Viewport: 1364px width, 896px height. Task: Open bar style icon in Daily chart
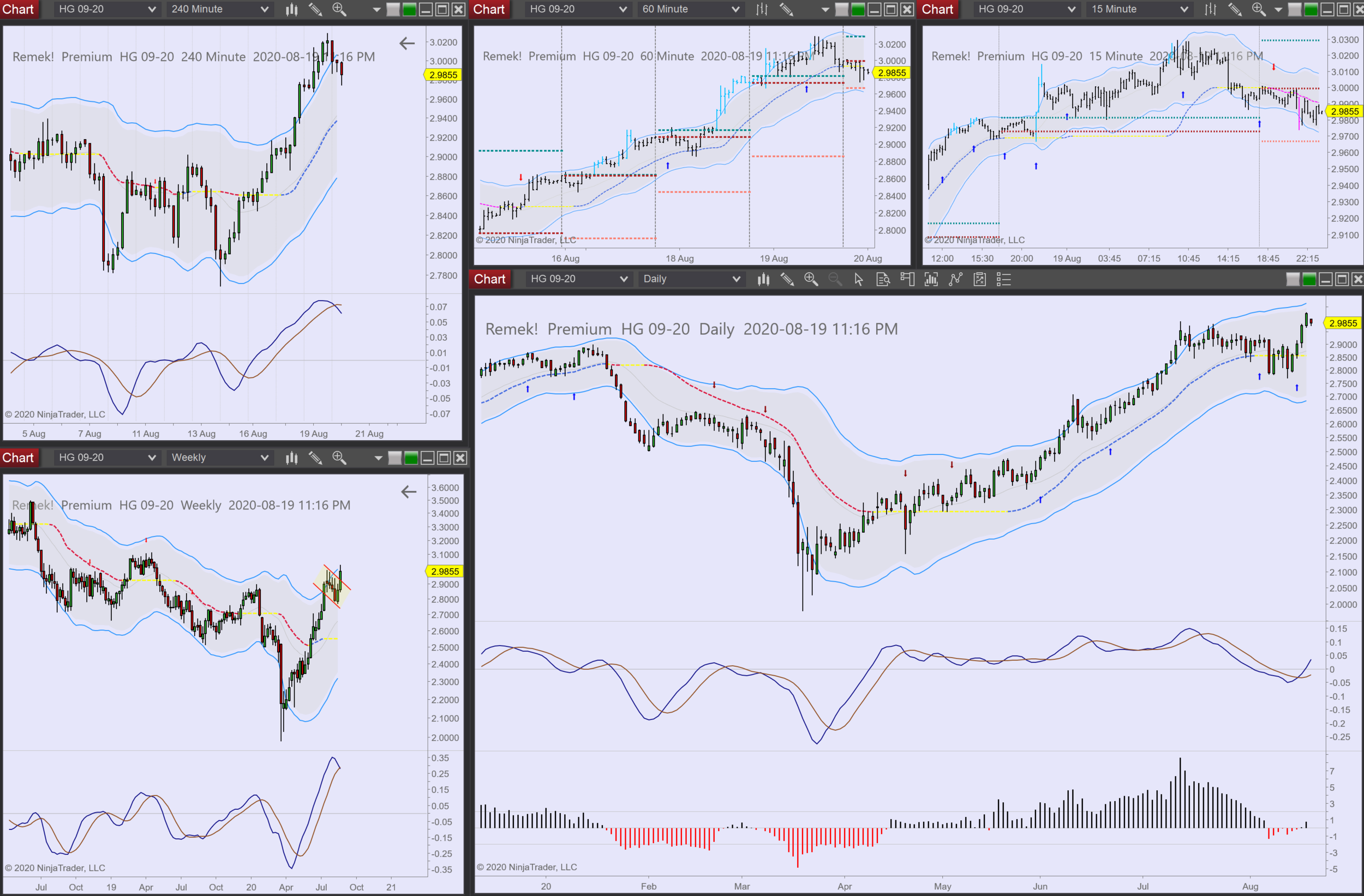tap(763, 279)
